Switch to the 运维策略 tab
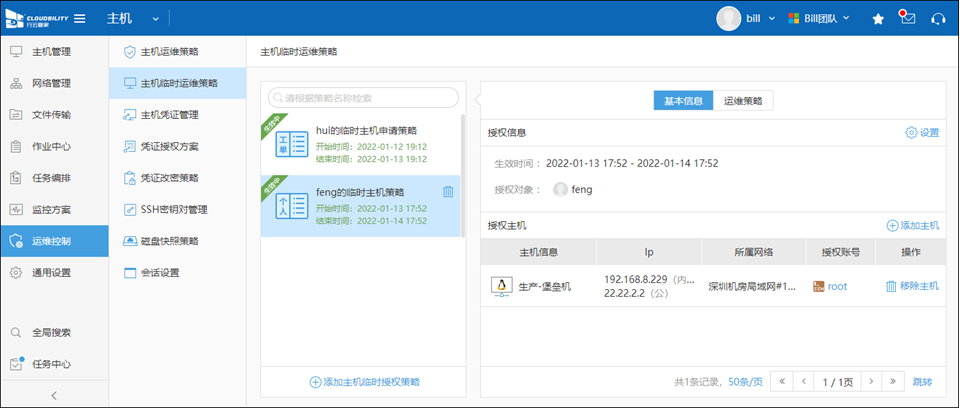 pyautogui.click(x=743, y=101)
